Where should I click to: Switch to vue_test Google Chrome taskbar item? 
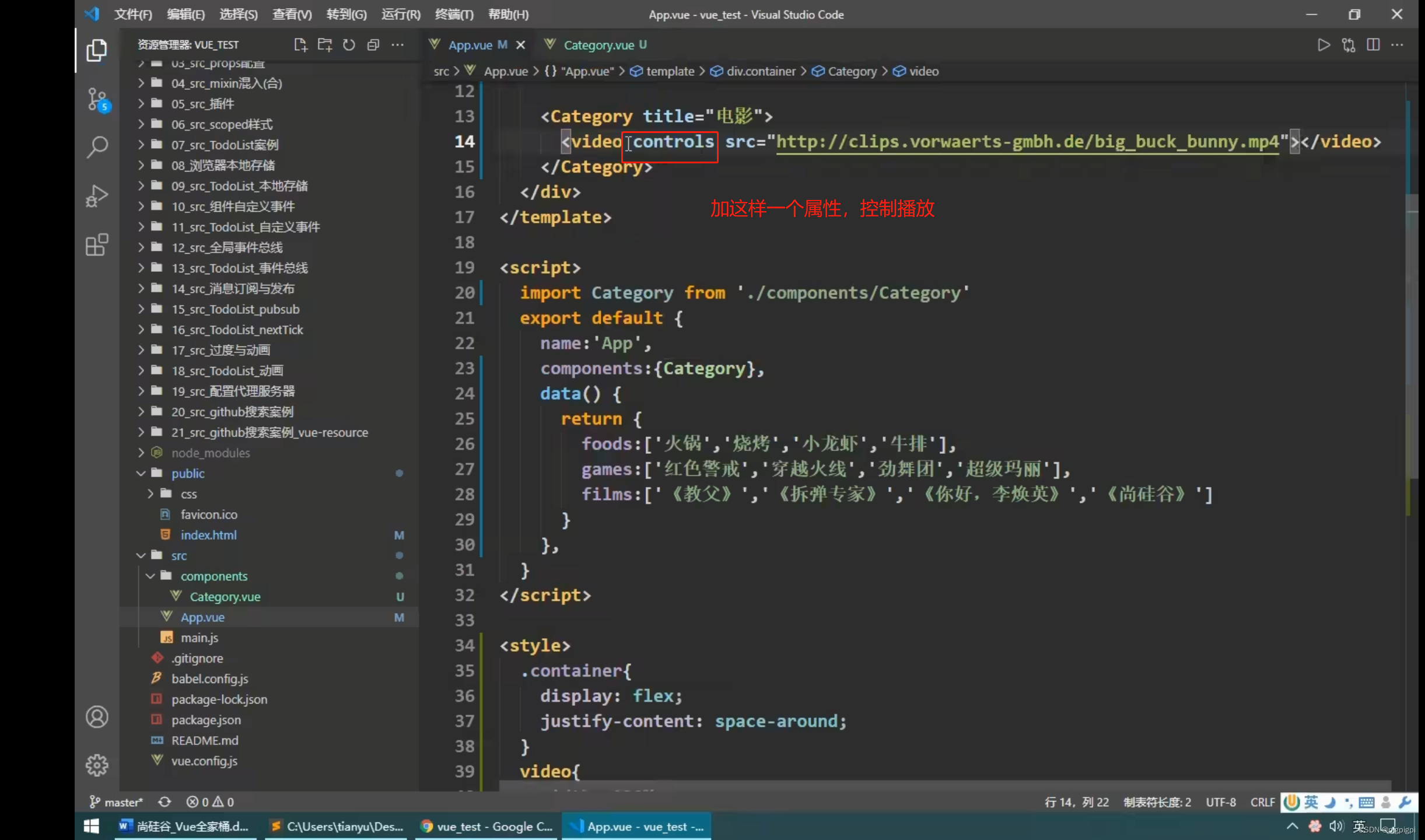point(487,826)
